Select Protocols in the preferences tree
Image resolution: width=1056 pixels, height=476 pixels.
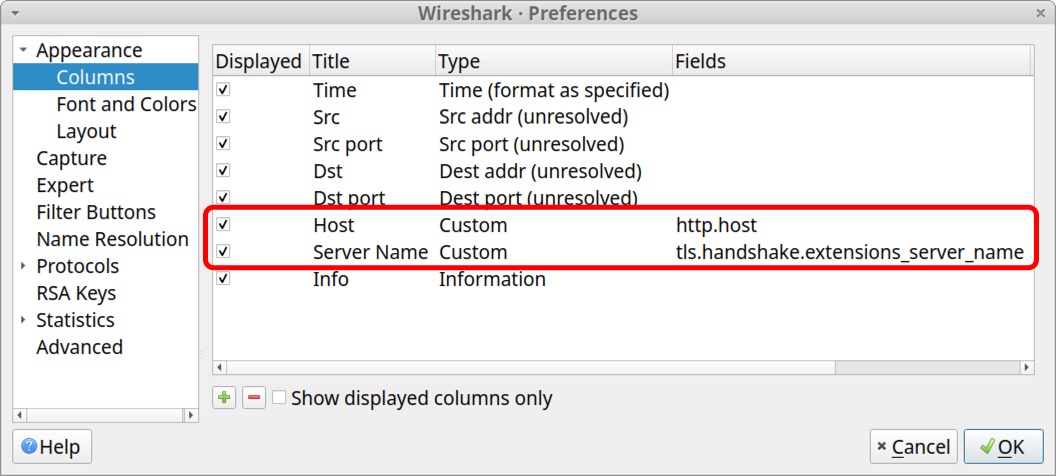(x=77, y=266)
